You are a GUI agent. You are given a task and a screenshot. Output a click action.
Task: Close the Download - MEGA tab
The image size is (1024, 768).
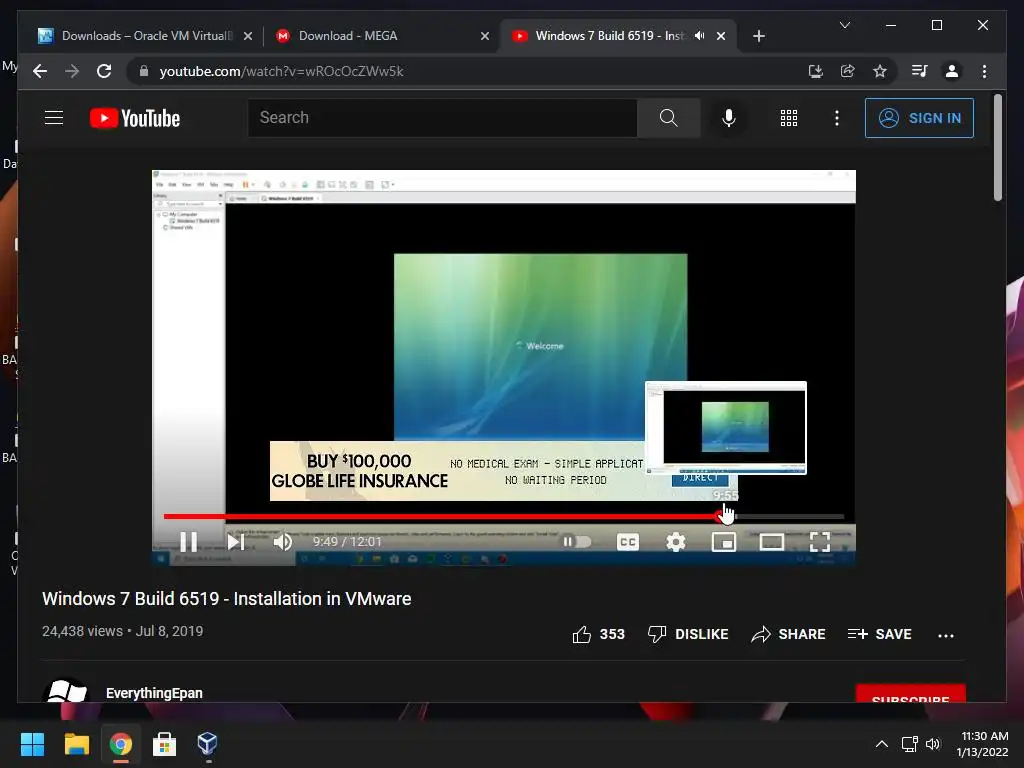click(x=485, y=36)
